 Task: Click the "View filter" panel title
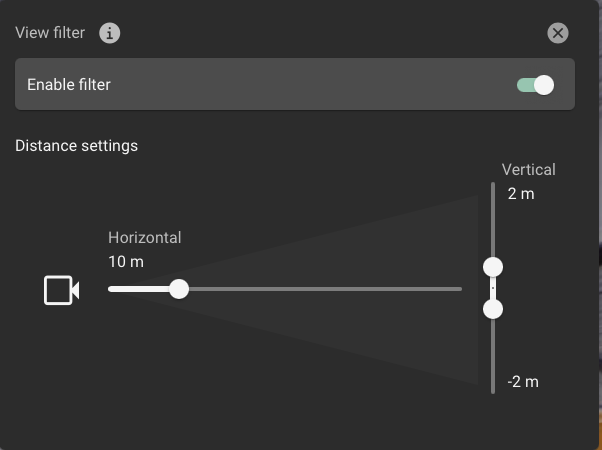coord(50,33)
